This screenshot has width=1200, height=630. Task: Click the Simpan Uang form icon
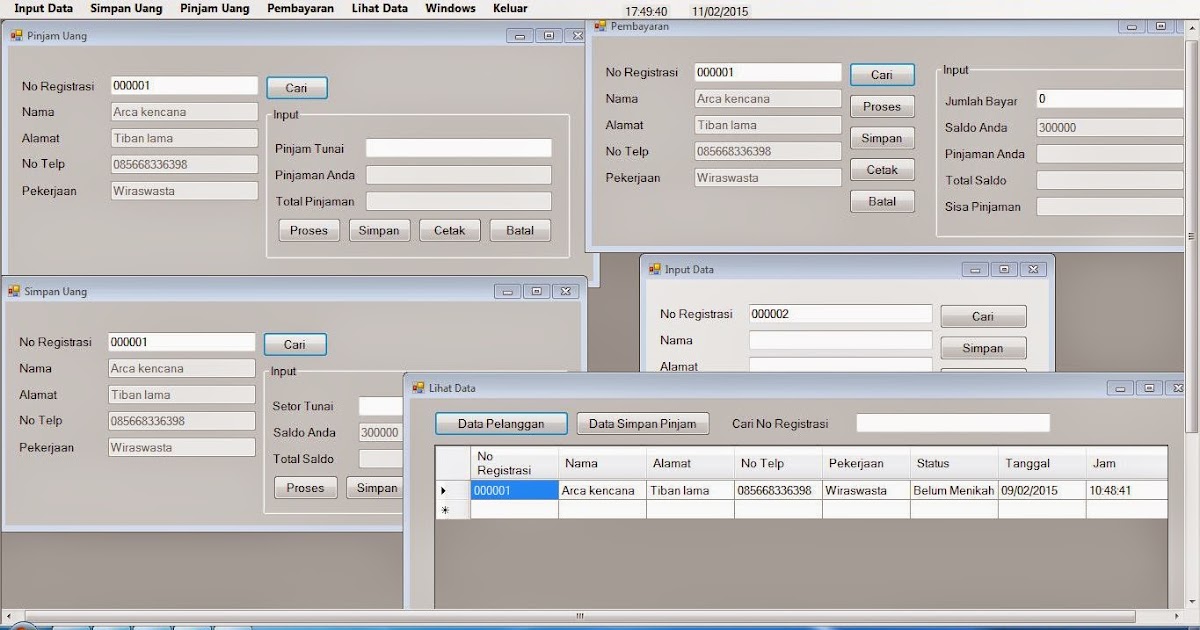14,291
